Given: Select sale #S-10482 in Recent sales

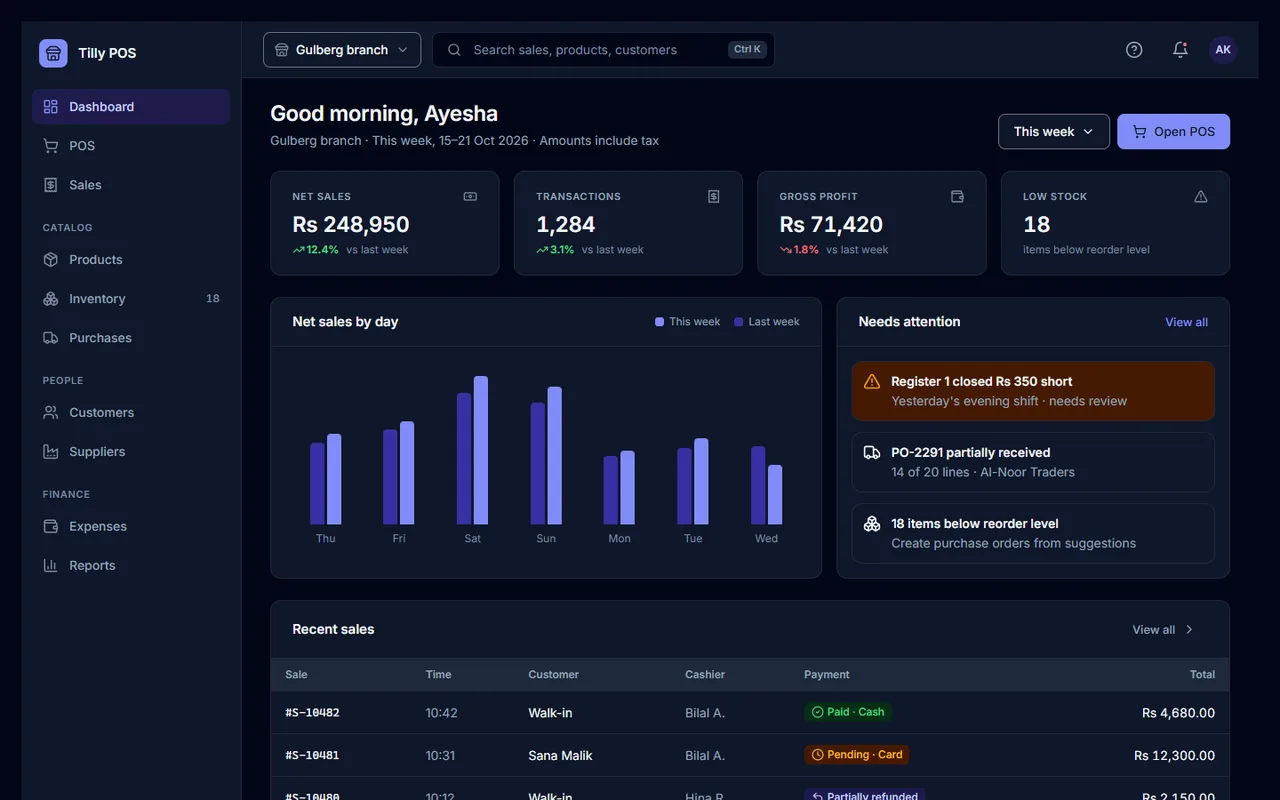Looking at the screenshot, I should coord(312,713).
